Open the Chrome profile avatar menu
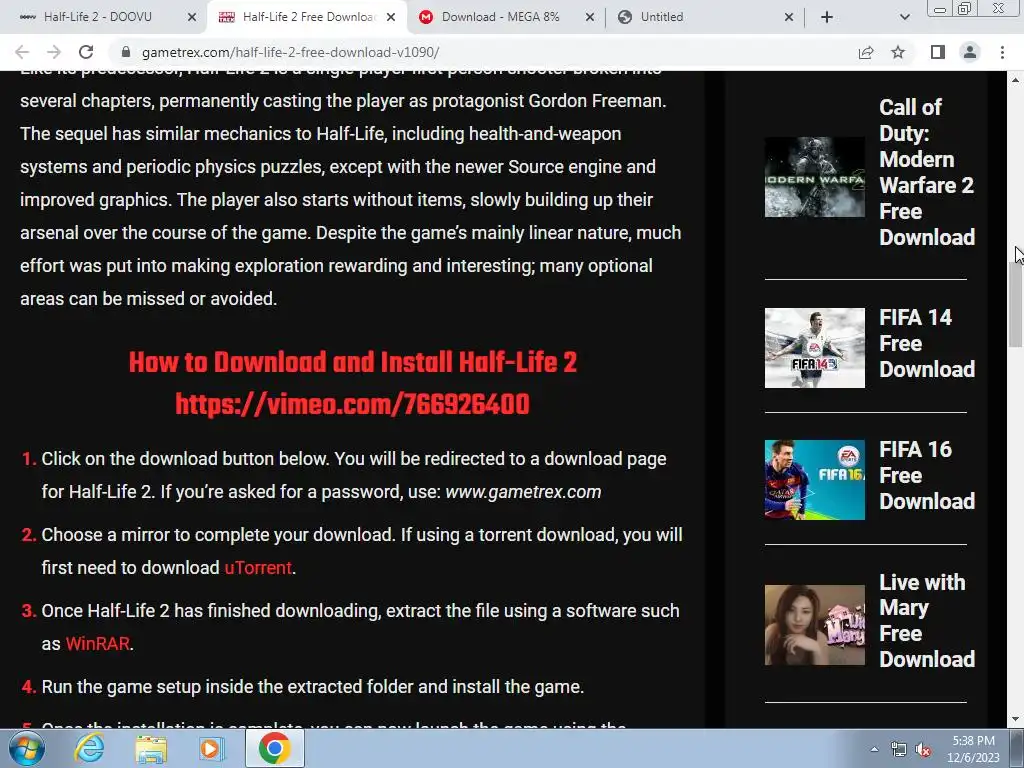The image size is (1024, 768). click(x=970, y=52)
